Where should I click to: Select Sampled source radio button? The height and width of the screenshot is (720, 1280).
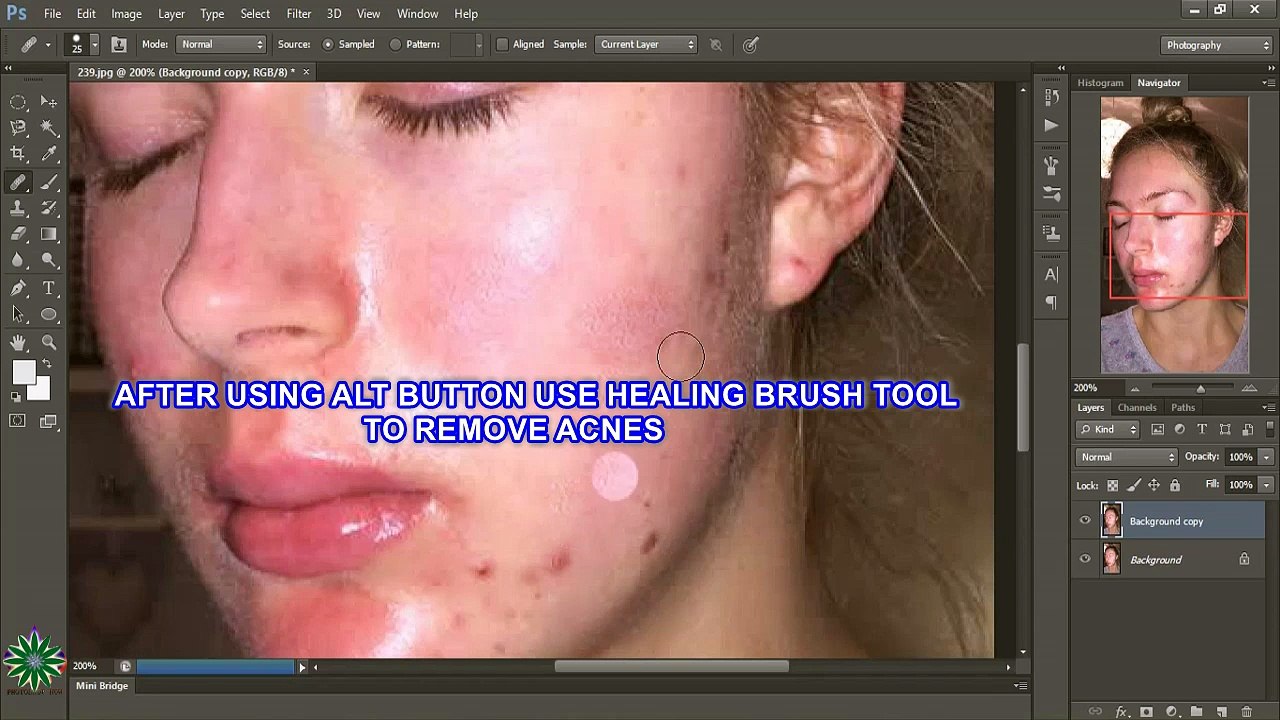(x=328, y=44)
